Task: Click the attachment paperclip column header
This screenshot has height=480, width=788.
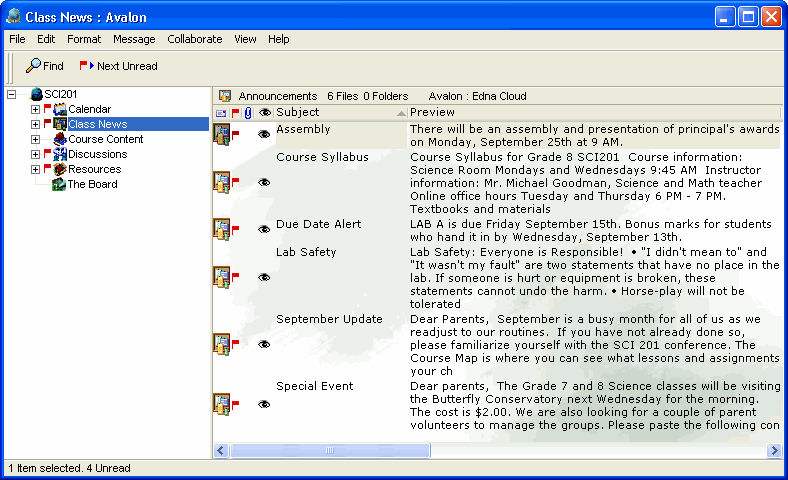Action: coord(249,113)
